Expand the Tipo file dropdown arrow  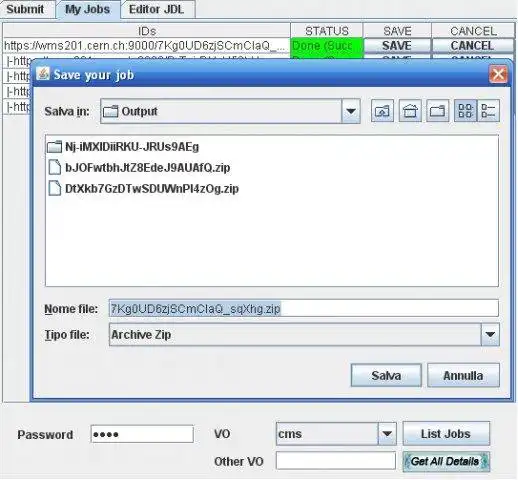[490, 334]
